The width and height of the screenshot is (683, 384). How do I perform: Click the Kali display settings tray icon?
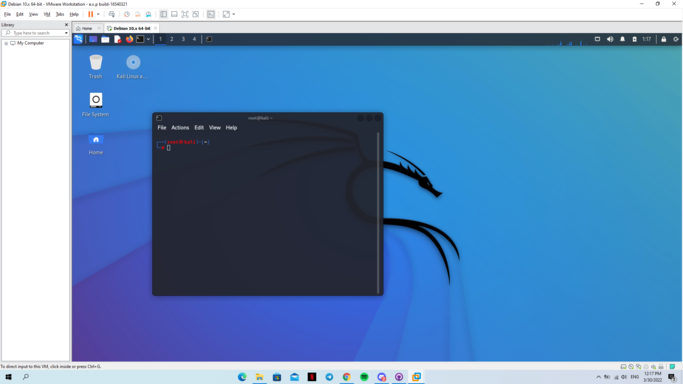coord(597,39)
